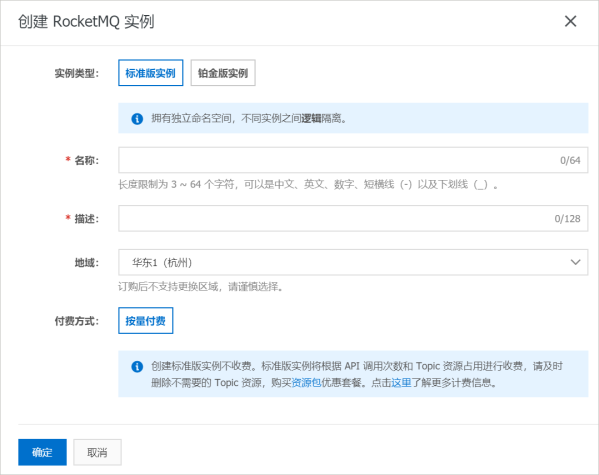Click the 付费方式 label

point(77,321)
